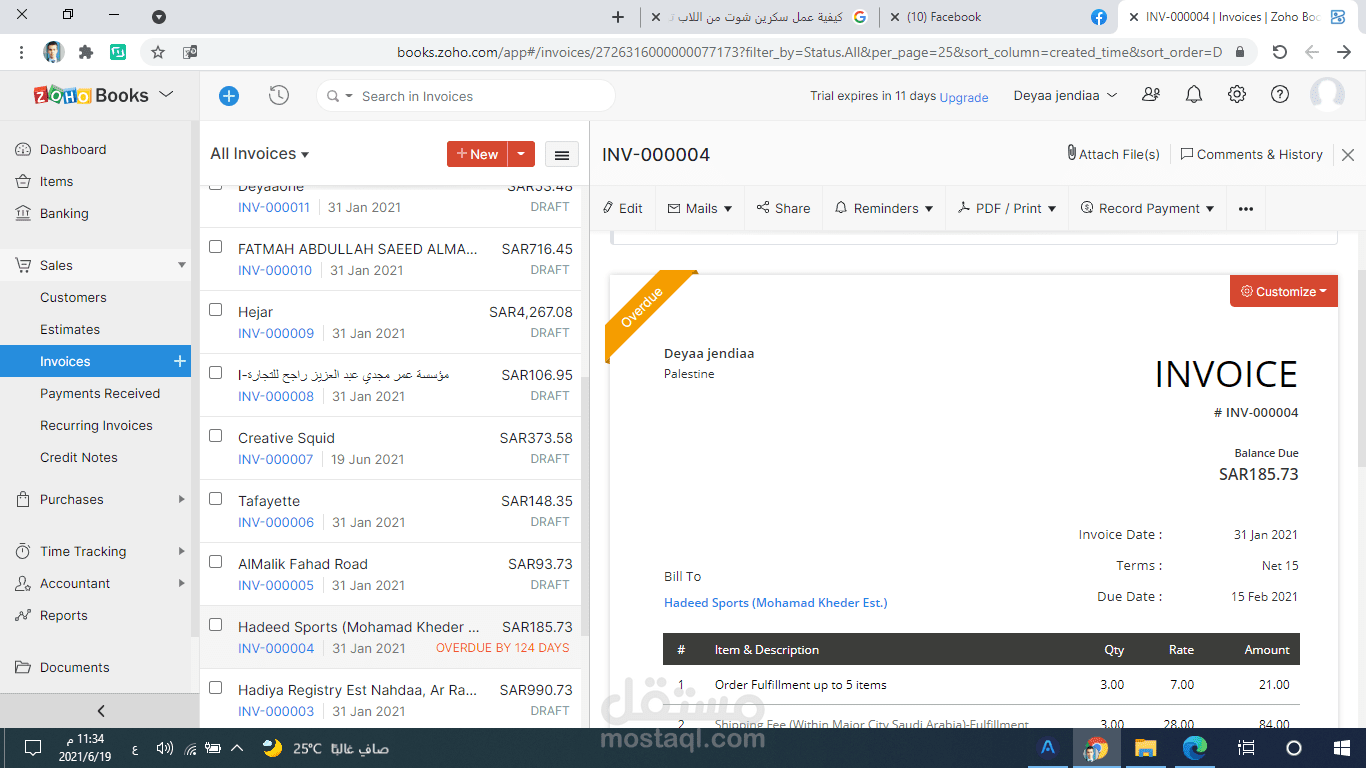This screenshot has width=1366, height=768.
Task: Open the more actions ellipsis menu
Action: [x=1246, y=208]
